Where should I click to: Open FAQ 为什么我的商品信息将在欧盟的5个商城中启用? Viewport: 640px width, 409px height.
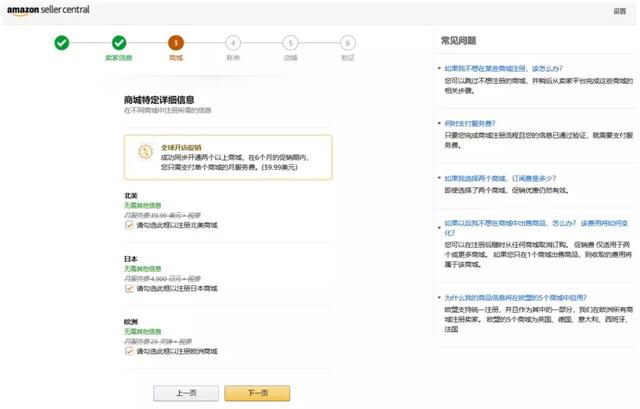(516, 298)
